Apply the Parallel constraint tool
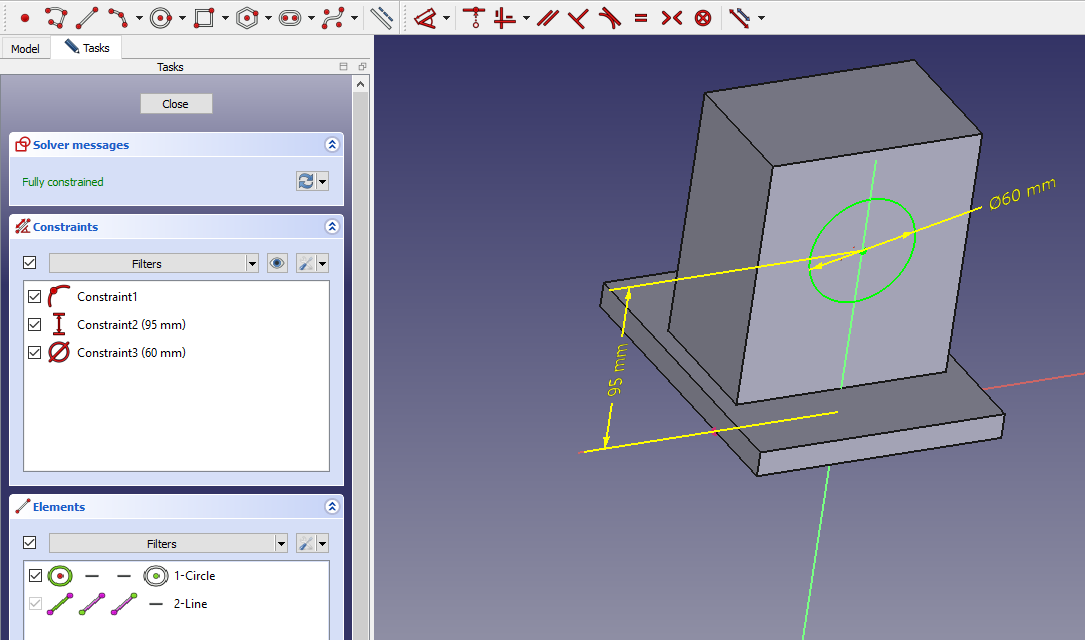 [547, 18]
